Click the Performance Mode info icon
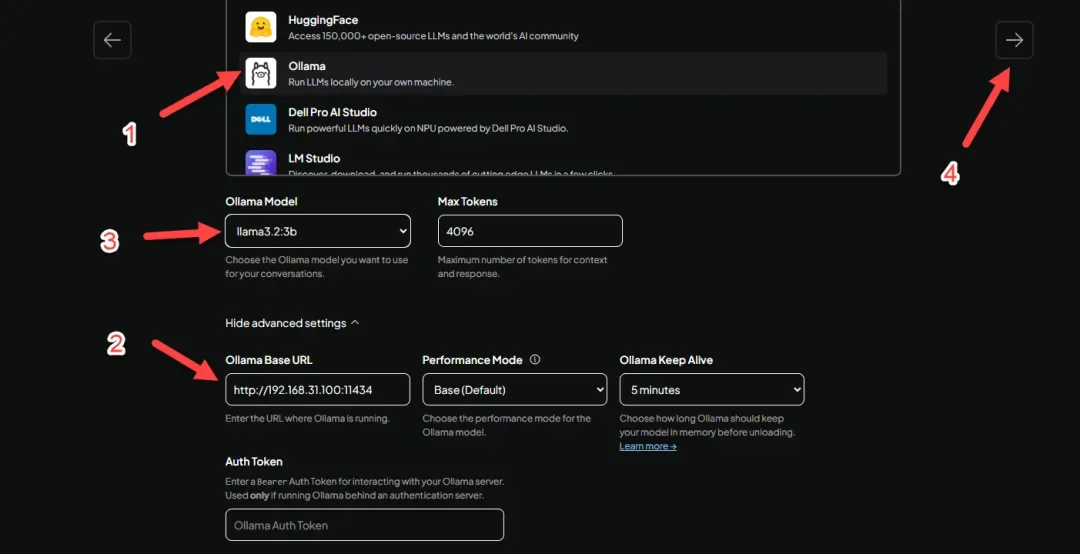Screen dimensions: 1080x554 point(535,360)
